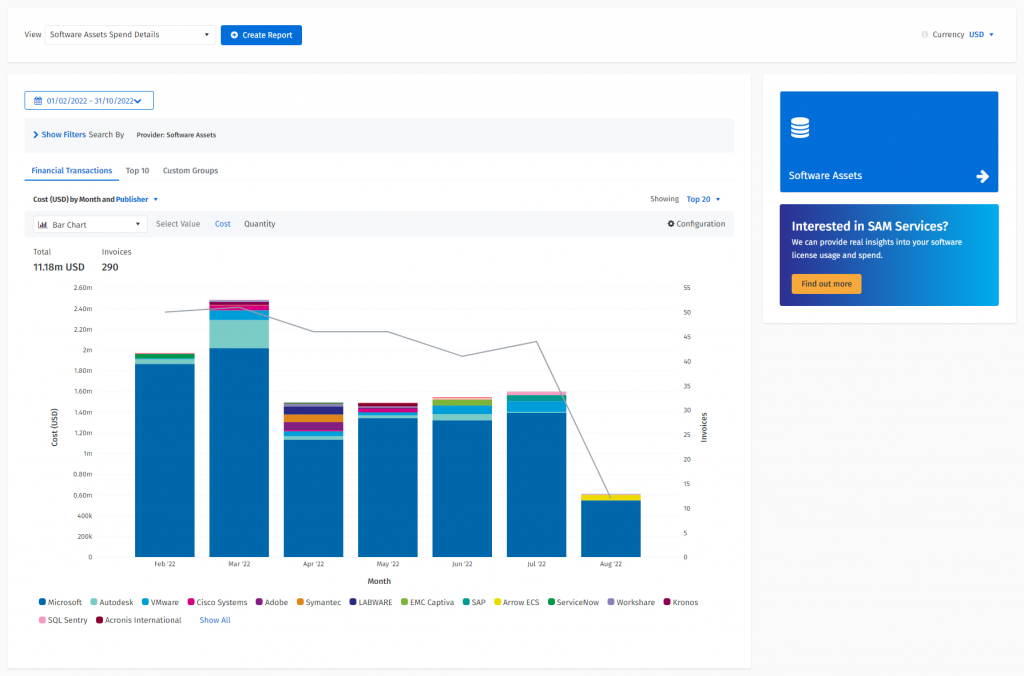Click Show All legend link

pyautogui.click(x=215, y=620)
